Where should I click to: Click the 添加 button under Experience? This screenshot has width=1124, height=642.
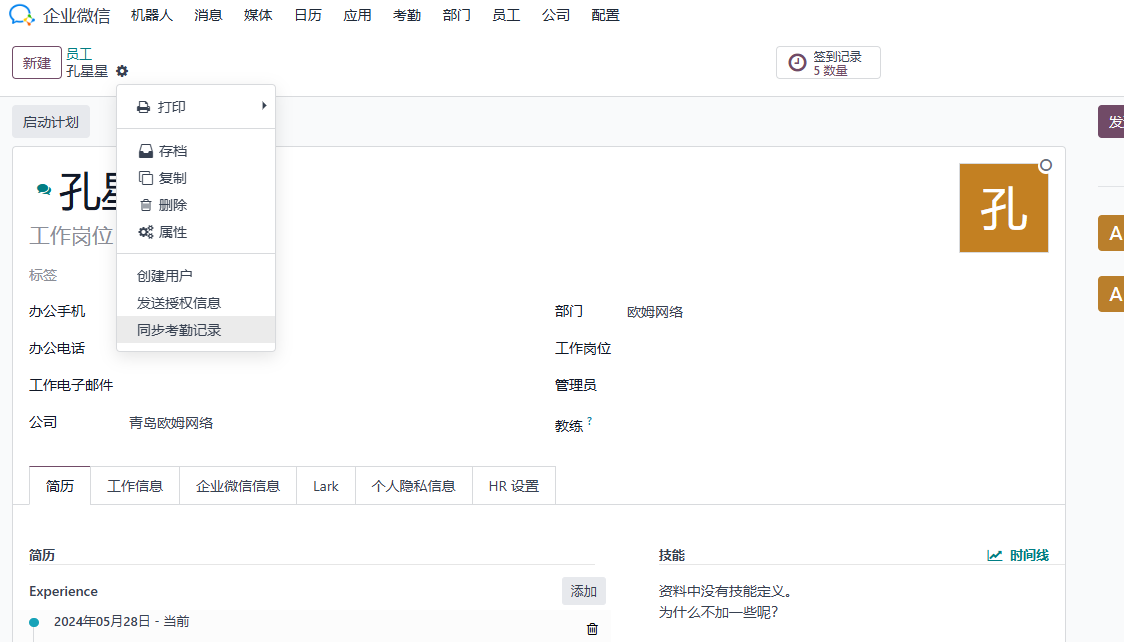584,591
